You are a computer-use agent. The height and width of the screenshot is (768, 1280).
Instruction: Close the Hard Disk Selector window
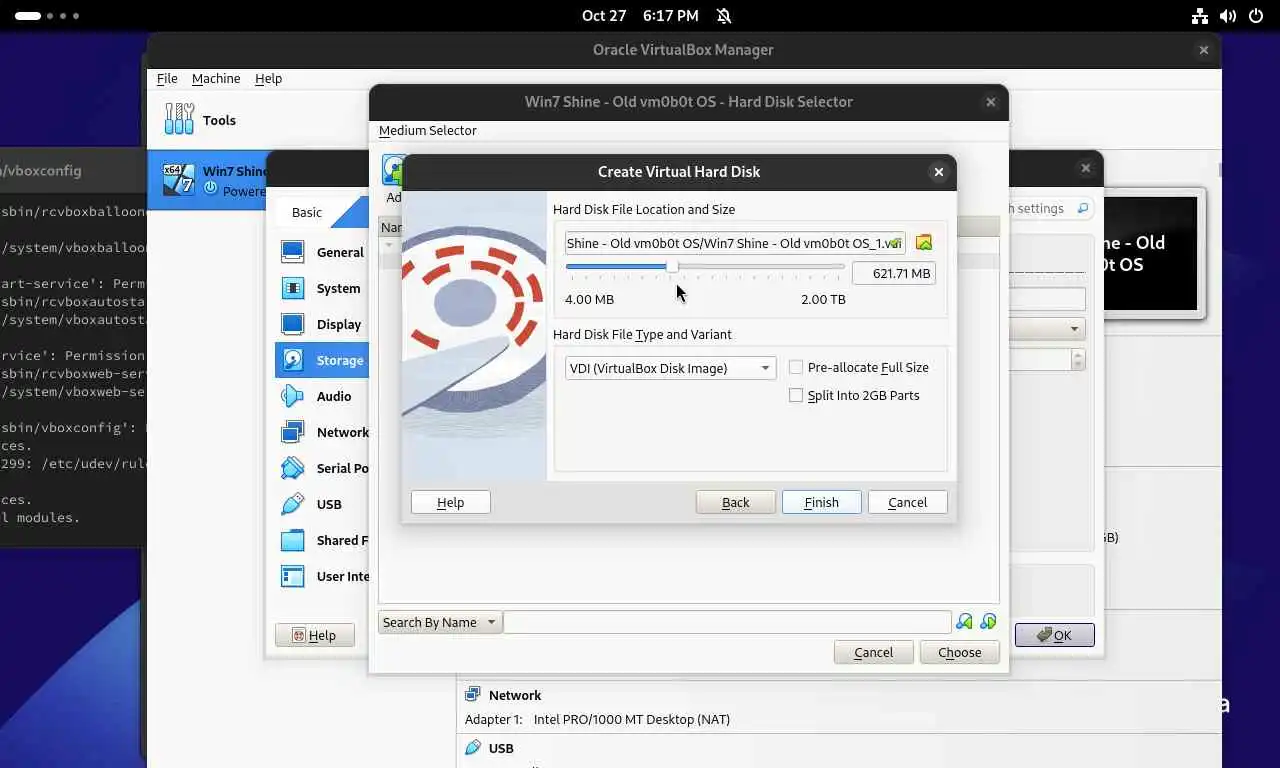tap(991, 102)
